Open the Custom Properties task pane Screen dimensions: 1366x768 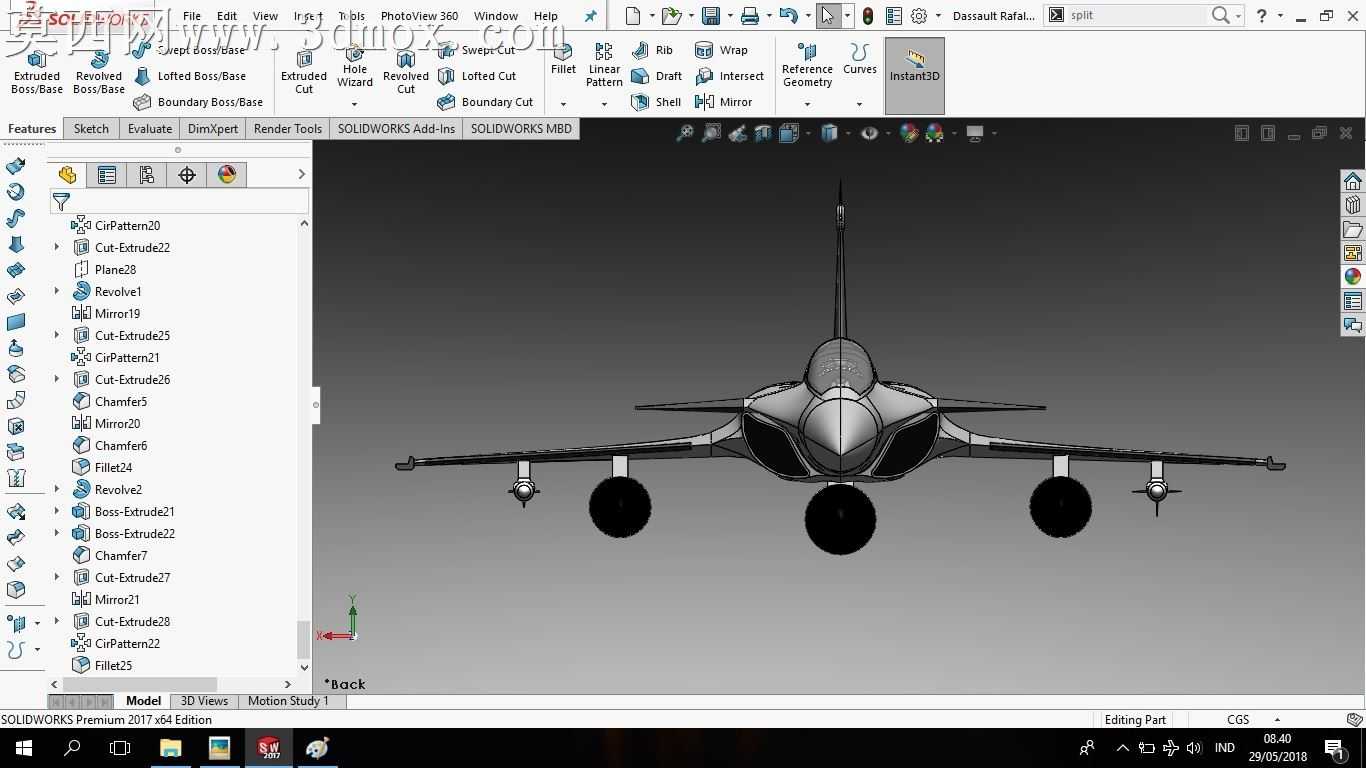(x=1353, y=301)
